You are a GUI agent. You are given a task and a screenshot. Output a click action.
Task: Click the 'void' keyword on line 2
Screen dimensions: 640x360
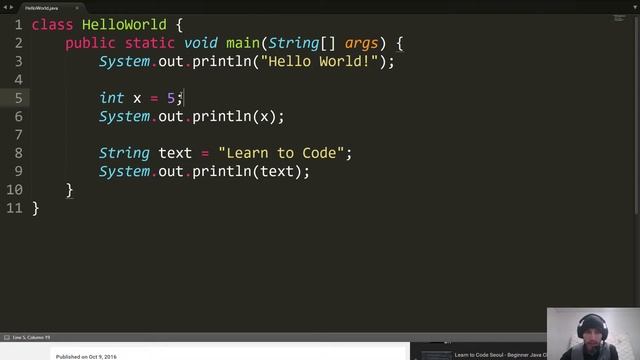tap(200, 43)
